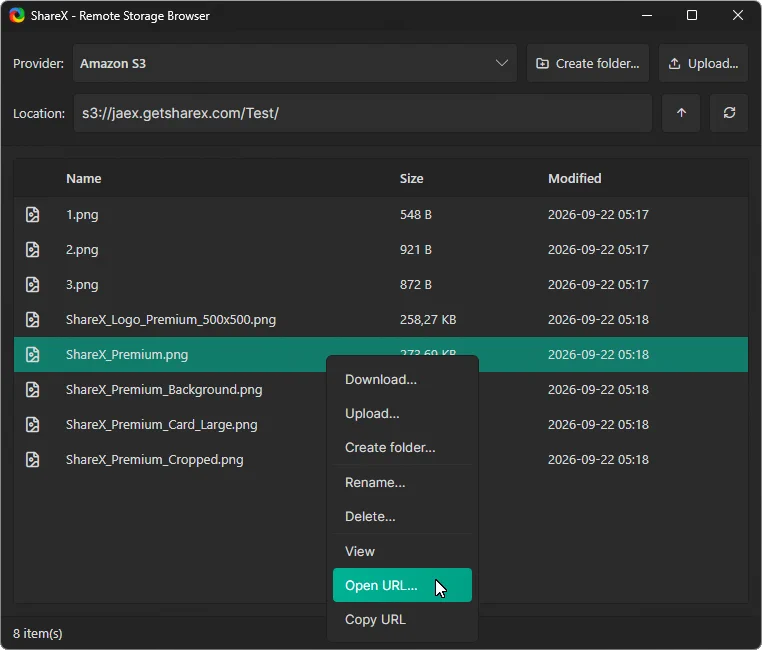The height and width of the screenshot is (650, 762).
Task: Click the file icon for ShareX_Premium_Card_Large.png
Action: click(33, 424)
